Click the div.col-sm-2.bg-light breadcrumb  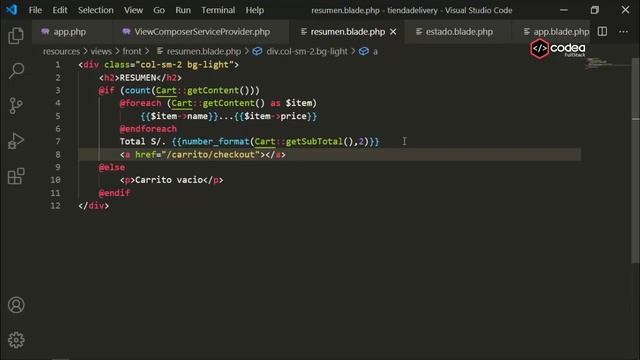300,51
